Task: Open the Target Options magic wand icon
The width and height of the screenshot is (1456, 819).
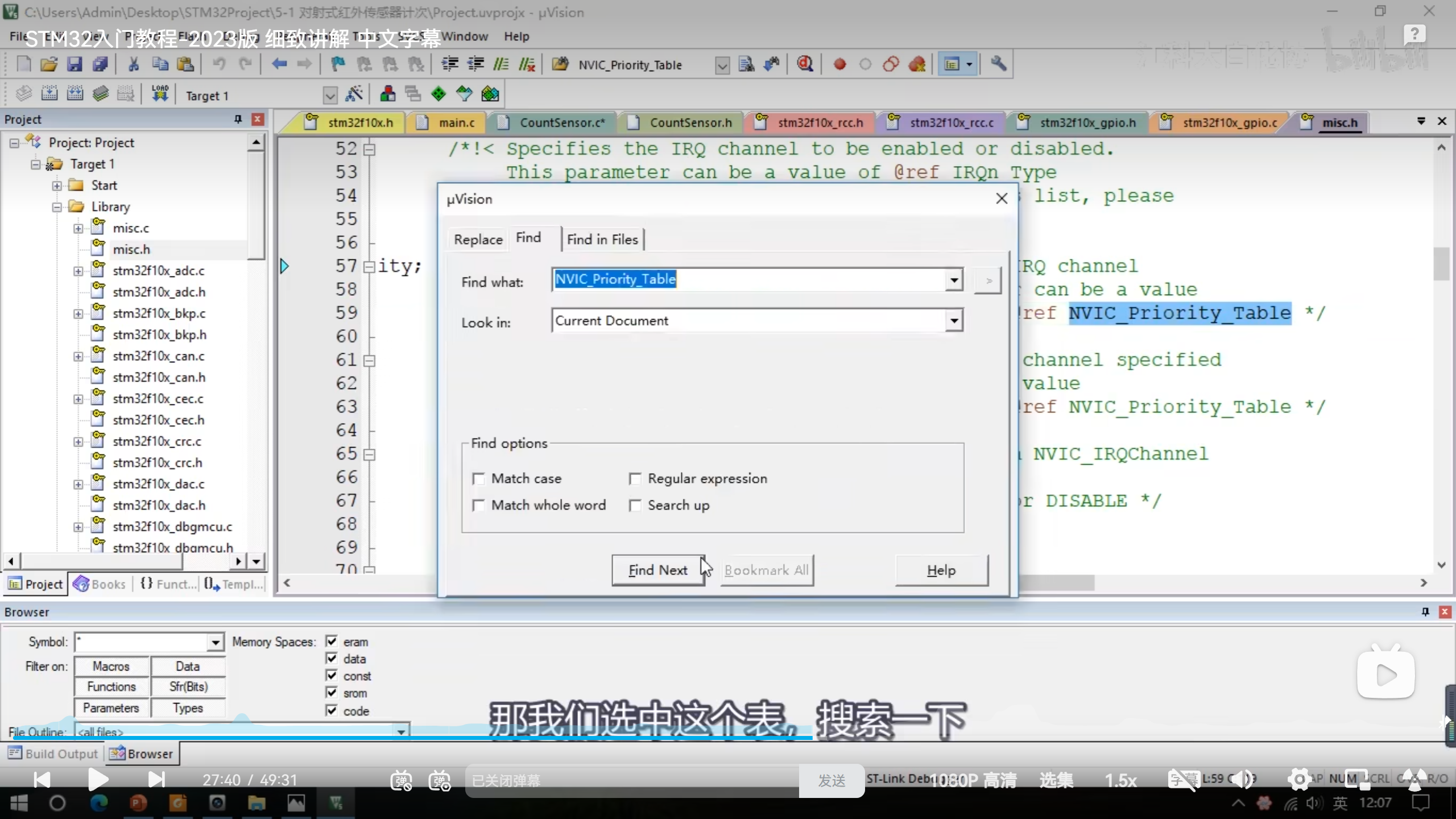Action: 354,94
